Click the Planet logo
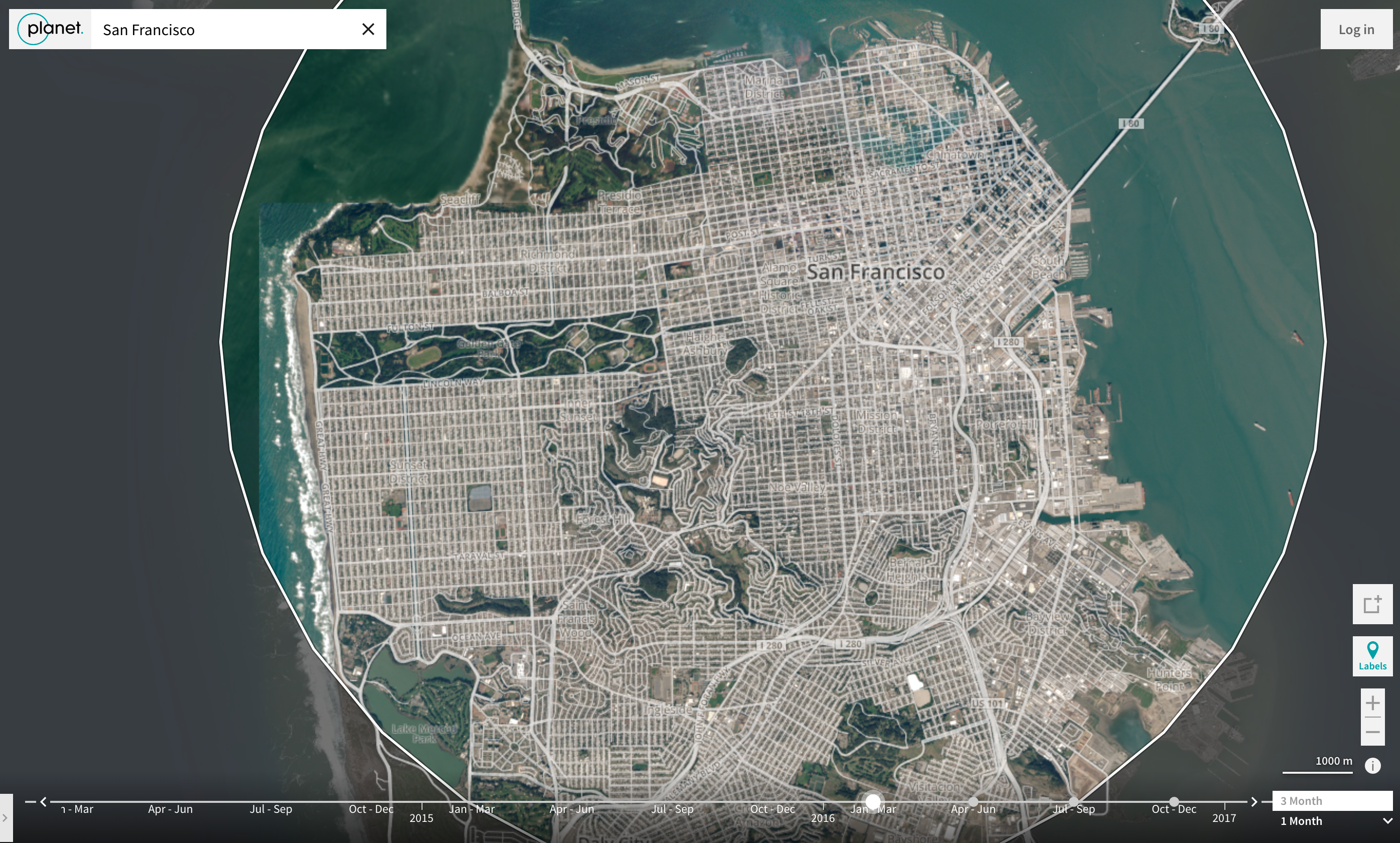This screenshot has height=843, width=1400. [51, 29]
